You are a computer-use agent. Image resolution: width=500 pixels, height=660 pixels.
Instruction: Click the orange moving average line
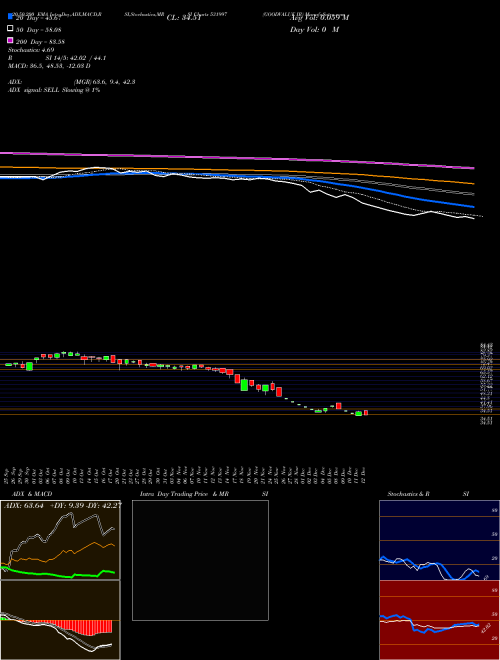(x=237, y=172)
